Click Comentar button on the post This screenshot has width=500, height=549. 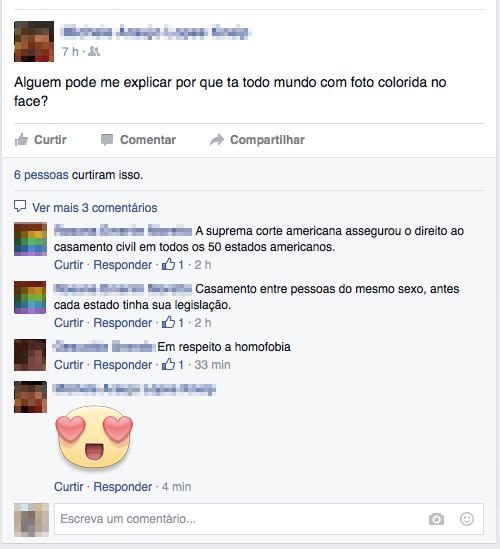(138, 140)
